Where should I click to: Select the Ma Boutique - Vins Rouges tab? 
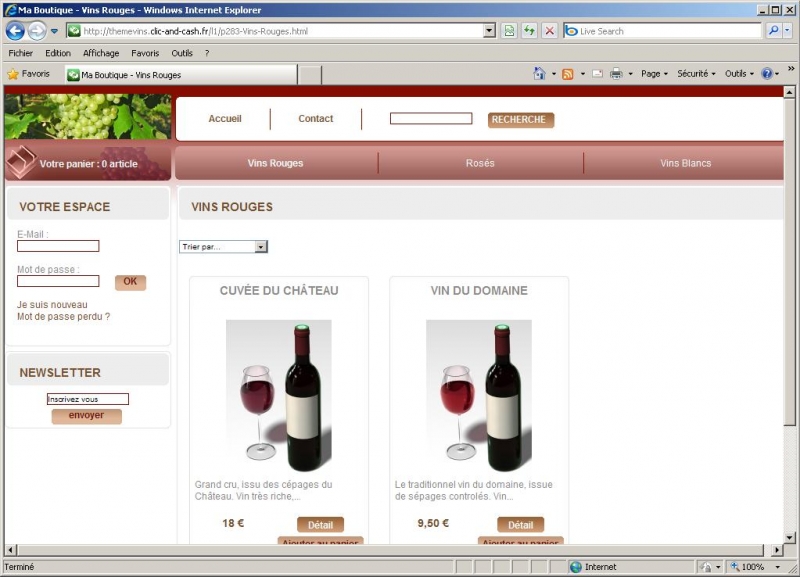(181, 75)
